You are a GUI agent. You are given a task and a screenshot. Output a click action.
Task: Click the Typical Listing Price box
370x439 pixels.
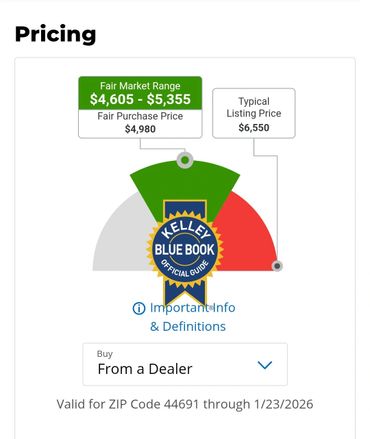click(x=254, y=113)
